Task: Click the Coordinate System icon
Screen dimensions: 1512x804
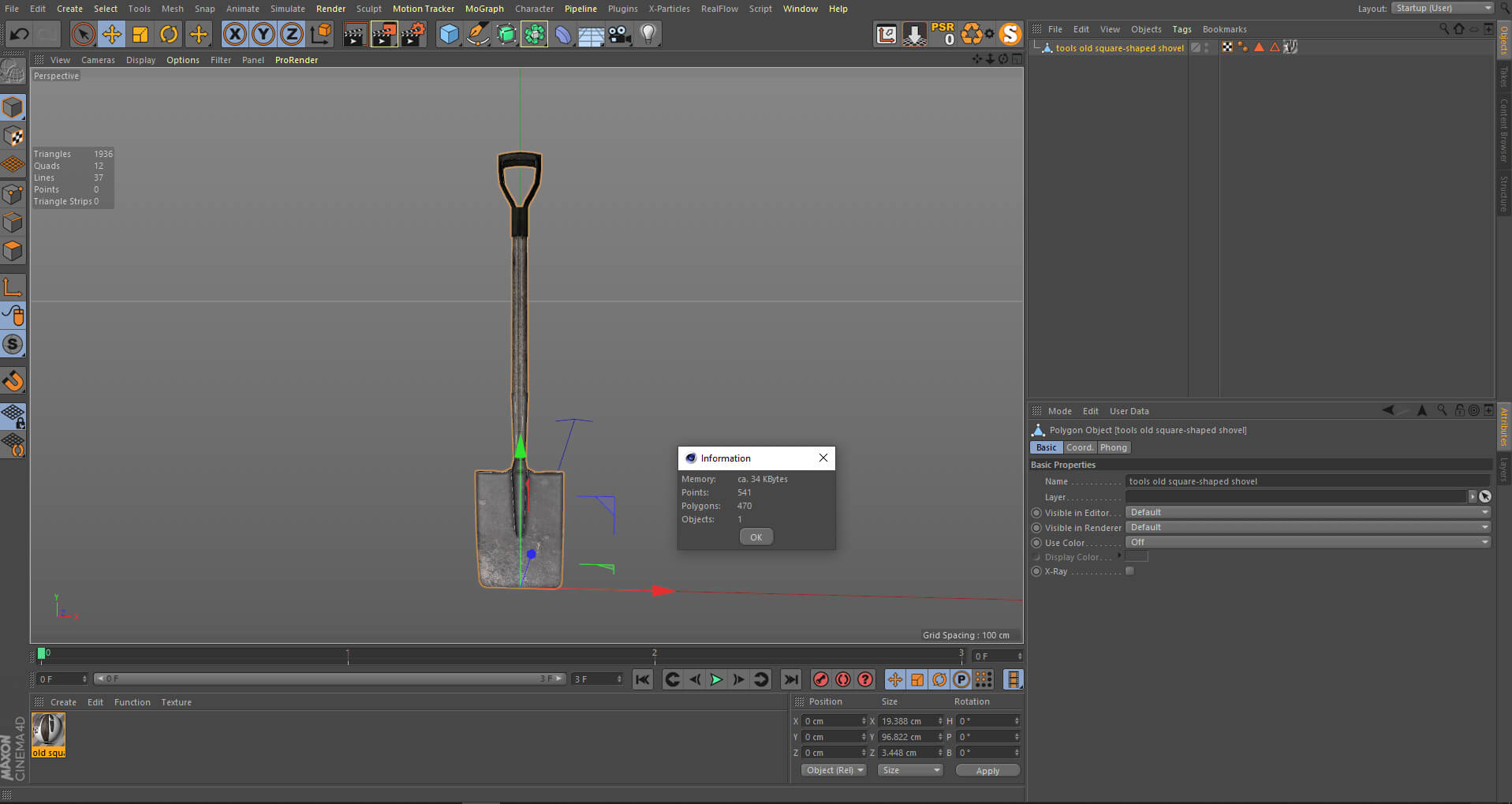Action: (321, 34)
